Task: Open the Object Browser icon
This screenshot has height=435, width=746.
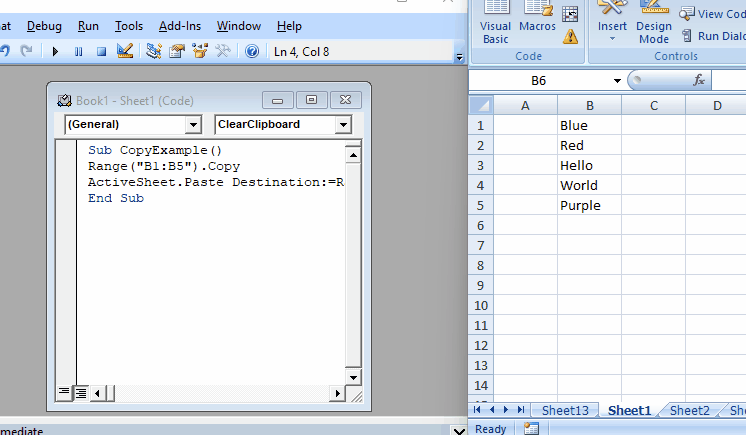Action: (199, 51)
